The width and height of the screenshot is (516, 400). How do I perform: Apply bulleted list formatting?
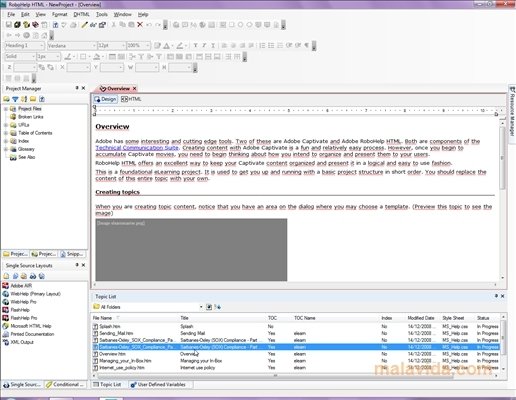(x=271, y=46)
